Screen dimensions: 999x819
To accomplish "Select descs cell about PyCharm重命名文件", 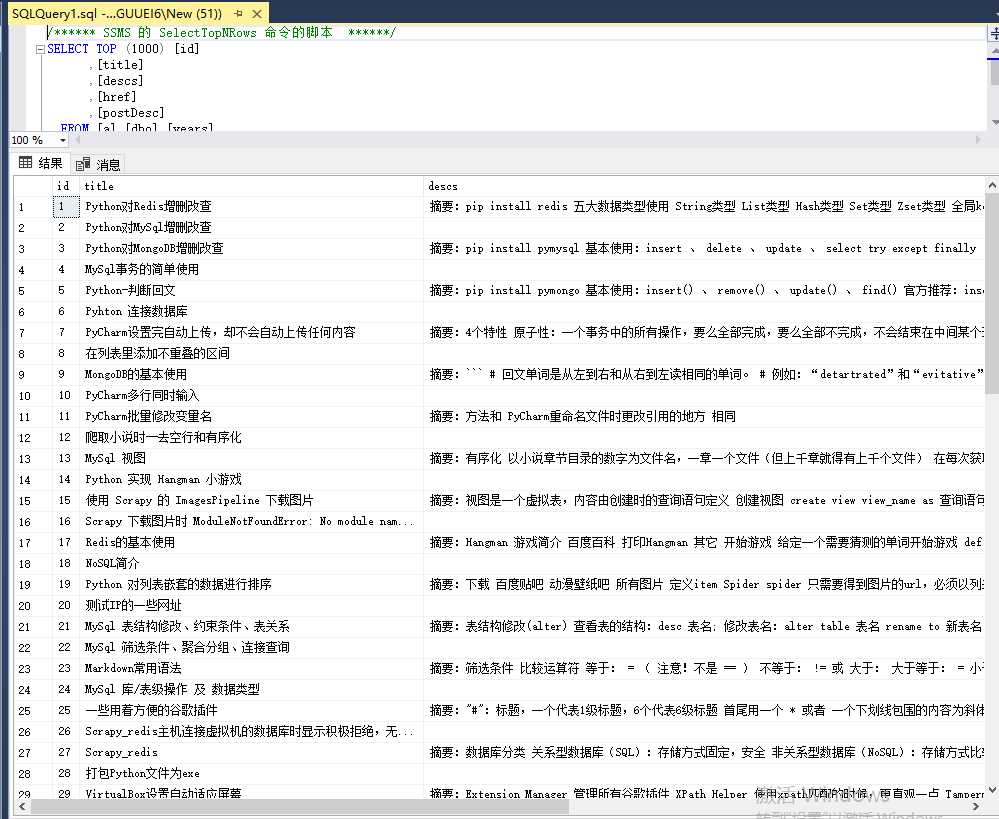I will [704, 417].
